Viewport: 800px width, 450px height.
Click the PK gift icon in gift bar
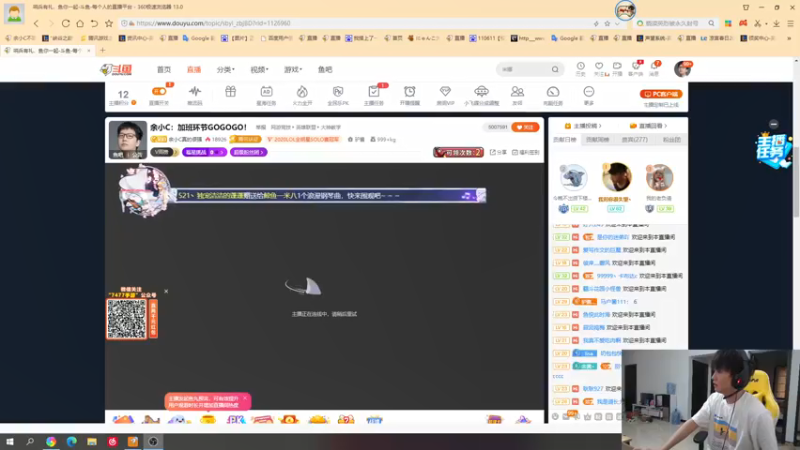(235, 419)
